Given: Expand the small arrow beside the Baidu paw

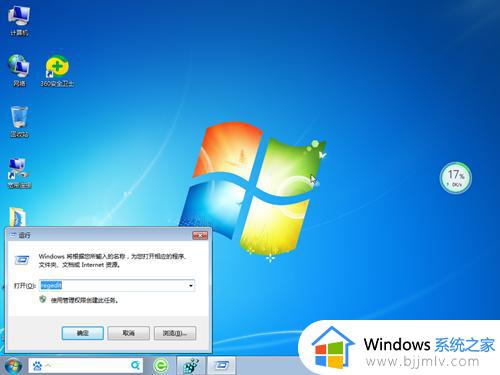Looking at the screenshot, I should click(48, 366).
